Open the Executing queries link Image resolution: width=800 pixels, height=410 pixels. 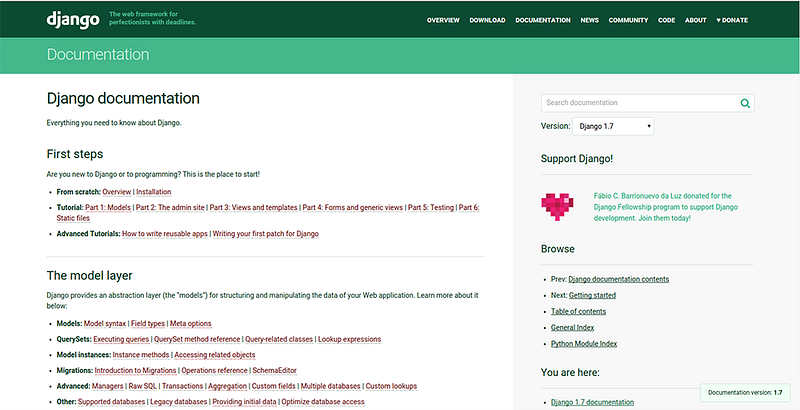(121, 340)
